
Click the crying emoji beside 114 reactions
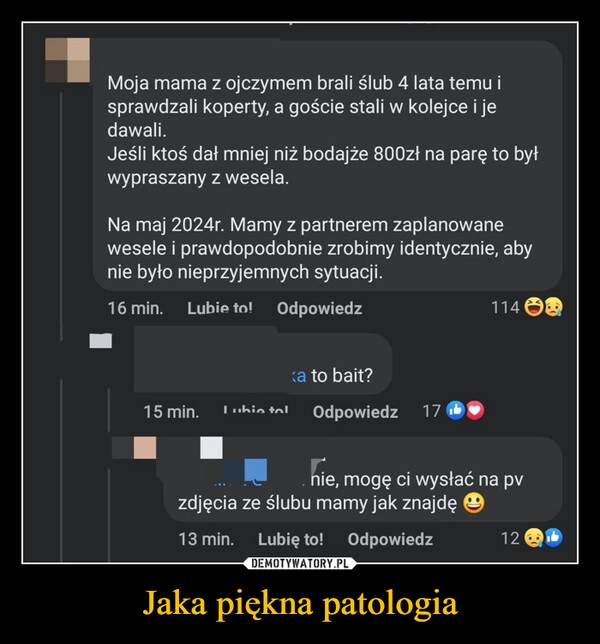pyautogui.click(x=554, y=307)
